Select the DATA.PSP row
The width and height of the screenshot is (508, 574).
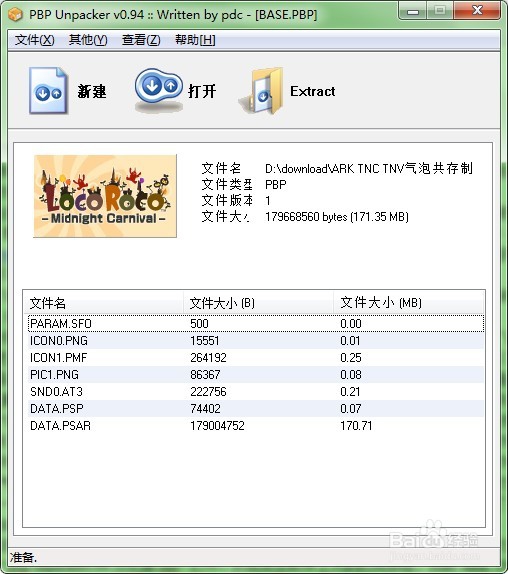(256, 409)
